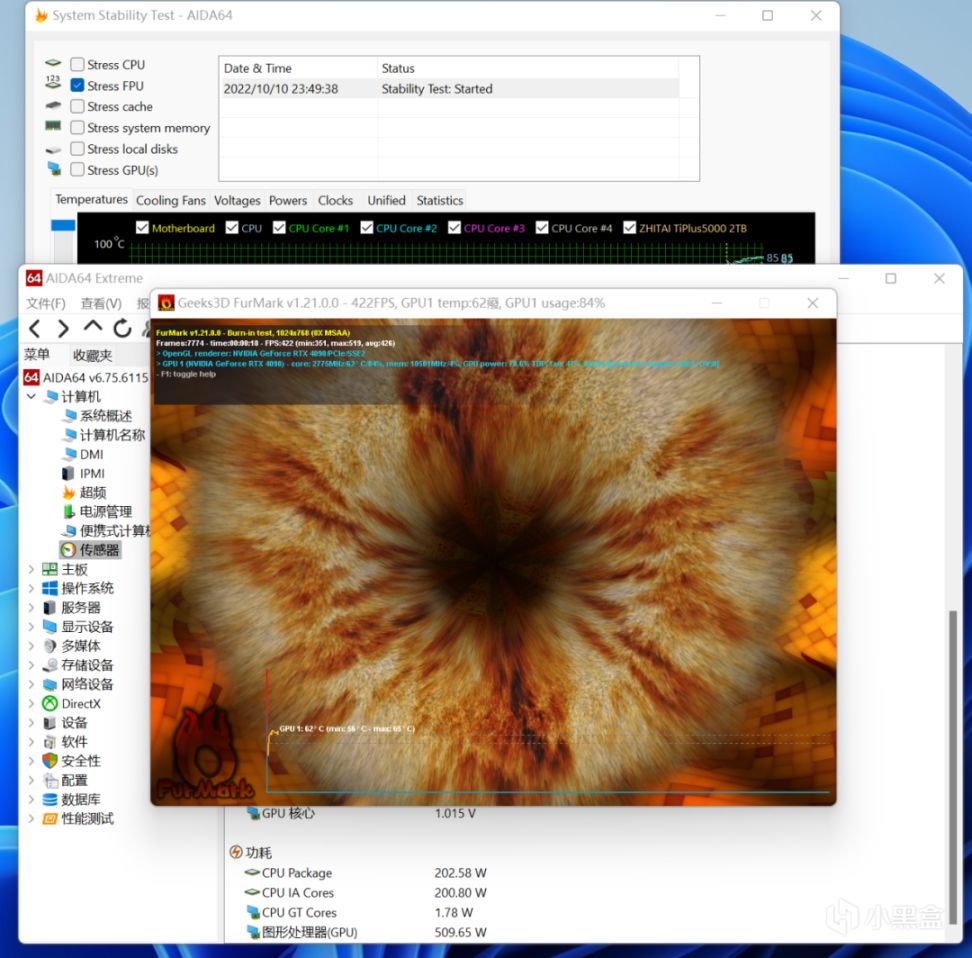The width and height of the screenshot is (972, 958).
Task: Enable Stress local disks checkbox
Action: tap(77, 149)
